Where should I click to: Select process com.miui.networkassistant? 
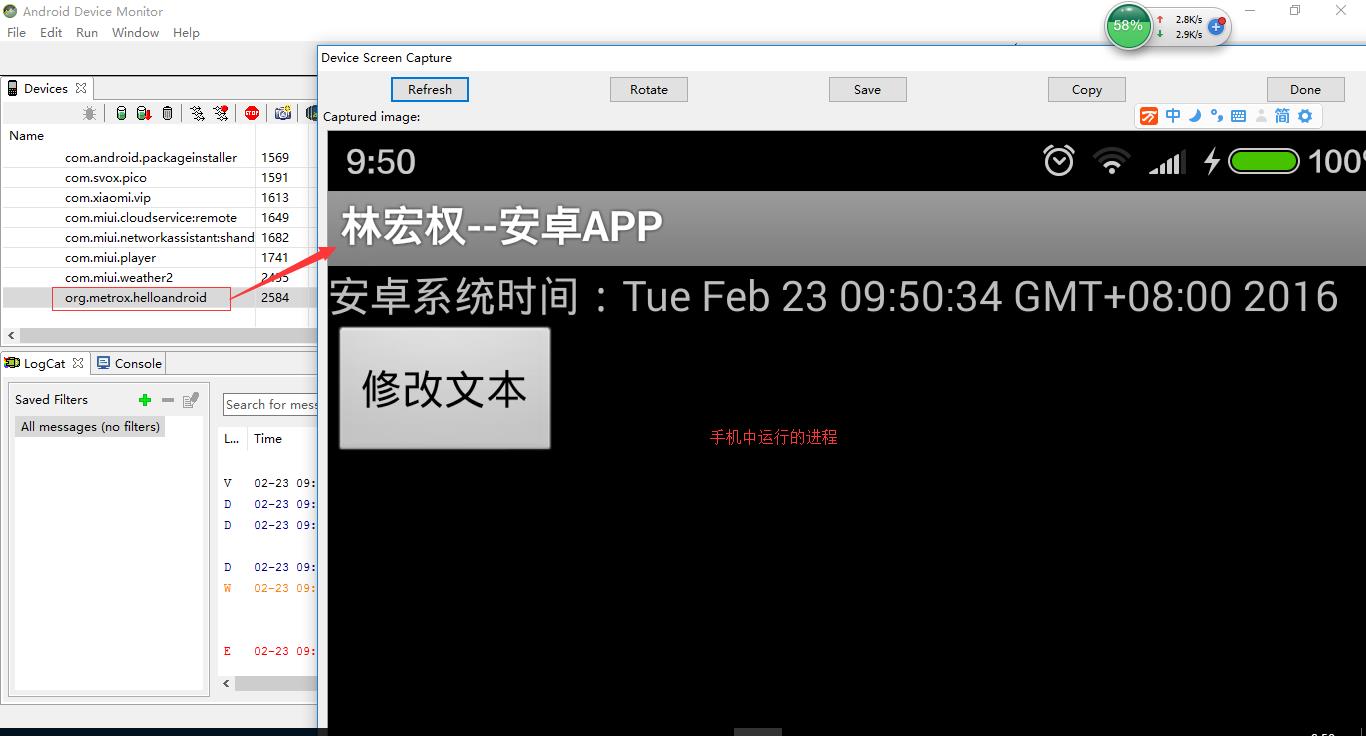[x=160, y=237]
